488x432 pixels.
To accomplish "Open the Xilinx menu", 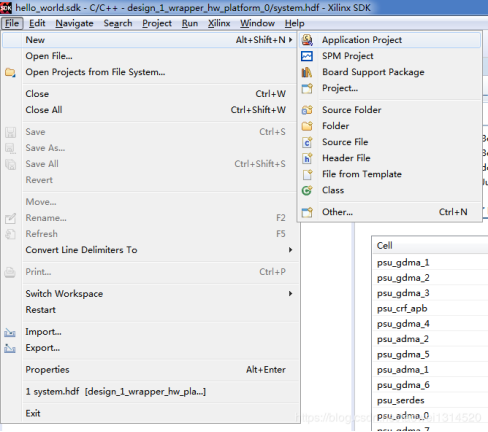I will pyautogui.click(x=219, y=23).
